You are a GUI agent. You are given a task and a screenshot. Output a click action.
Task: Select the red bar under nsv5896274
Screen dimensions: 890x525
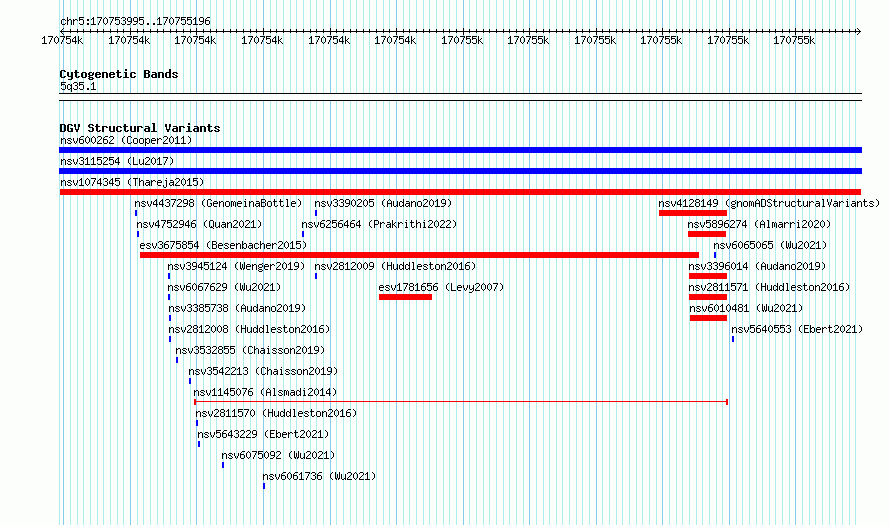(707, 234)
